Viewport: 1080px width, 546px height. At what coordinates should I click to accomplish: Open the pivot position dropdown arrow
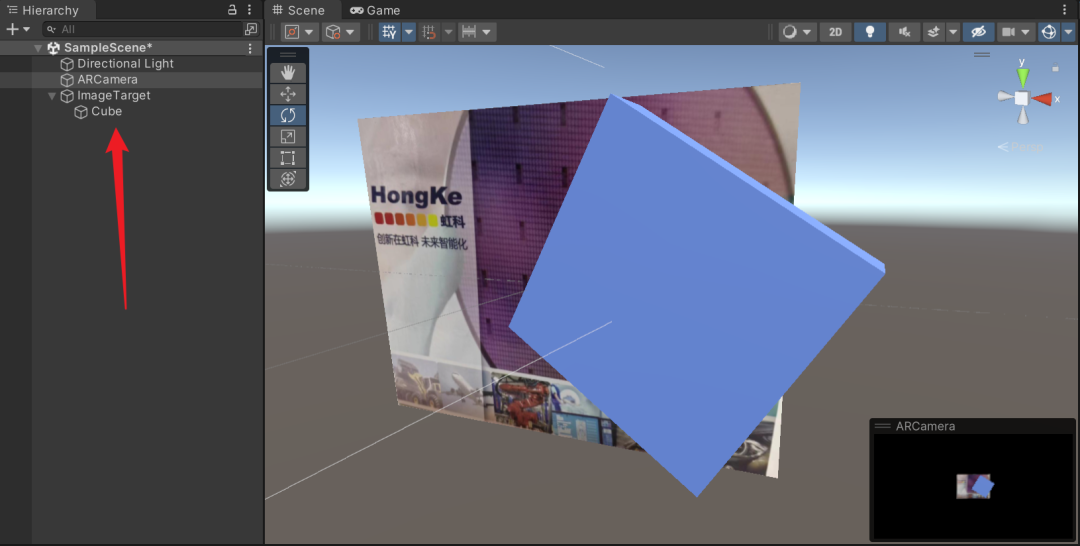[x=309, y=32]
